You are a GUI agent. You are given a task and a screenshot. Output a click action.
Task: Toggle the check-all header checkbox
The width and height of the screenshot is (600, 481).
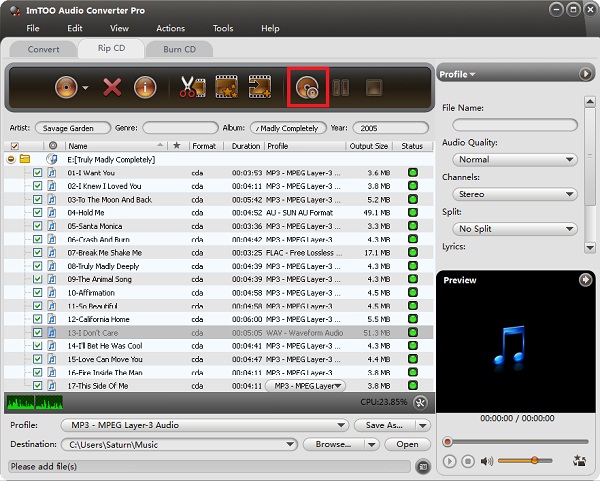[x=15, y=146]
